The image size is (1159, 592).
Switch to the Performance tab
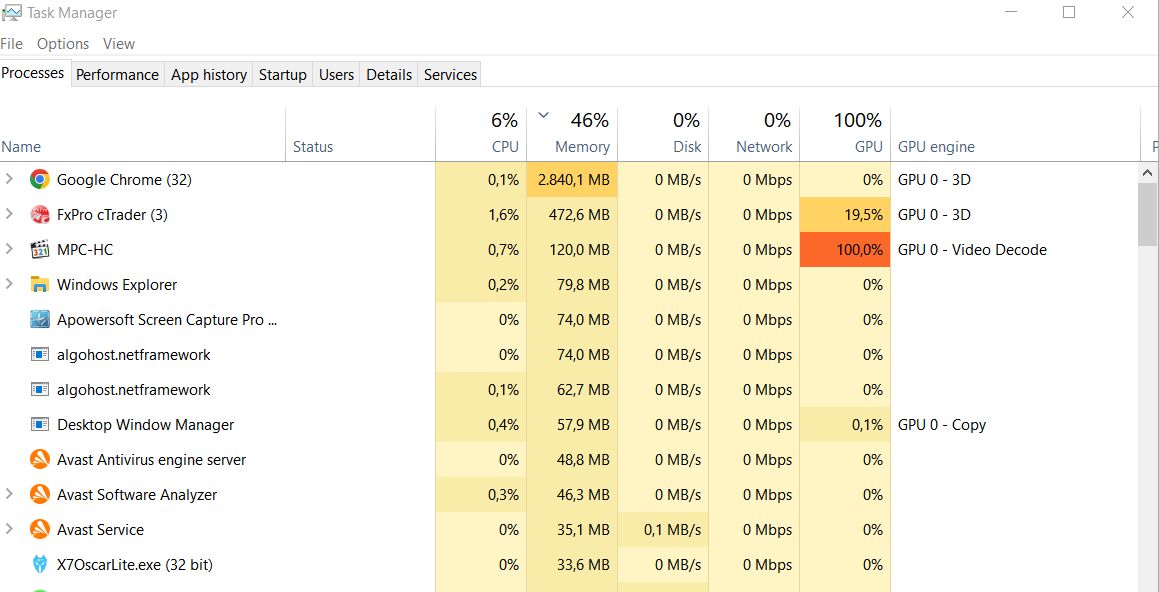tap(118, 75)
